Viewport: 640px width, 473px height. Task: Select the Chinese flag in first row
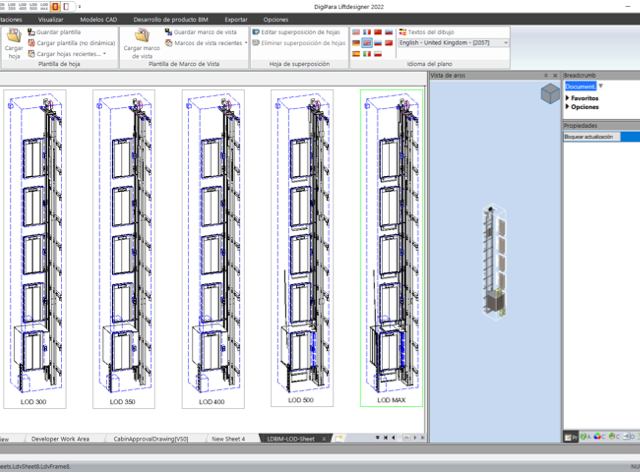pyautogui.click(x=378, y=32)
